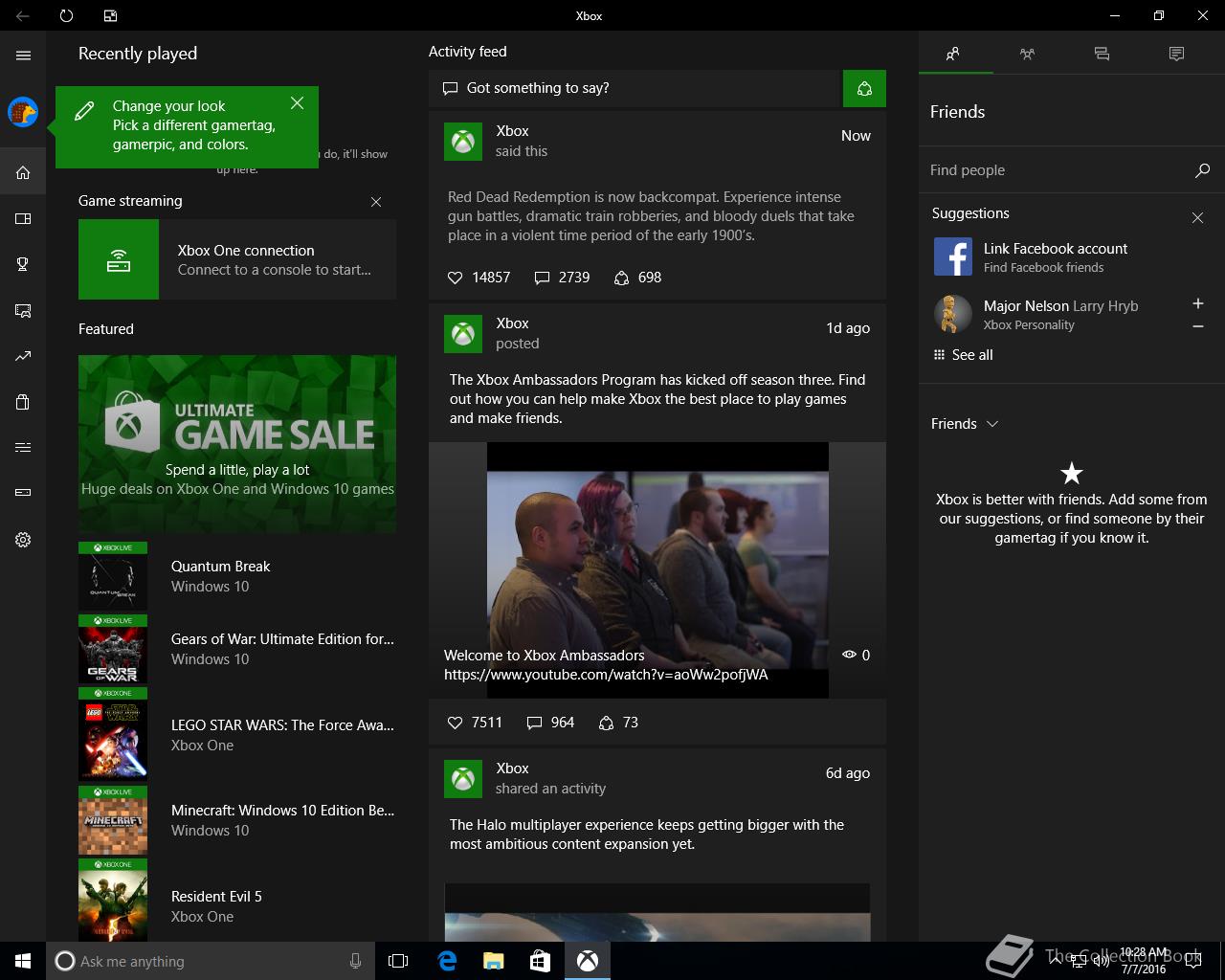Dismiss the Game streaming section
This screenshot has width=1225, height=980.
point(376,202)
